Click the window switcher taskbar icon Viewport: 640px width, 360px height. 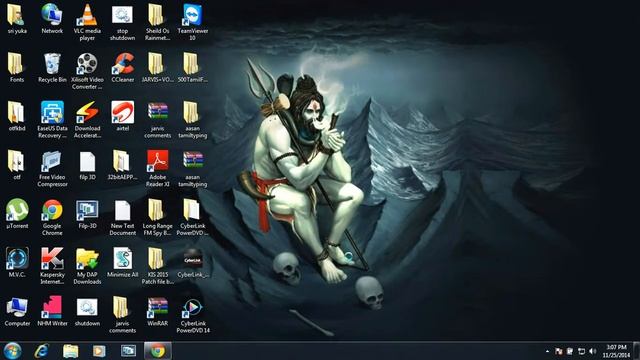click(128, 351)
